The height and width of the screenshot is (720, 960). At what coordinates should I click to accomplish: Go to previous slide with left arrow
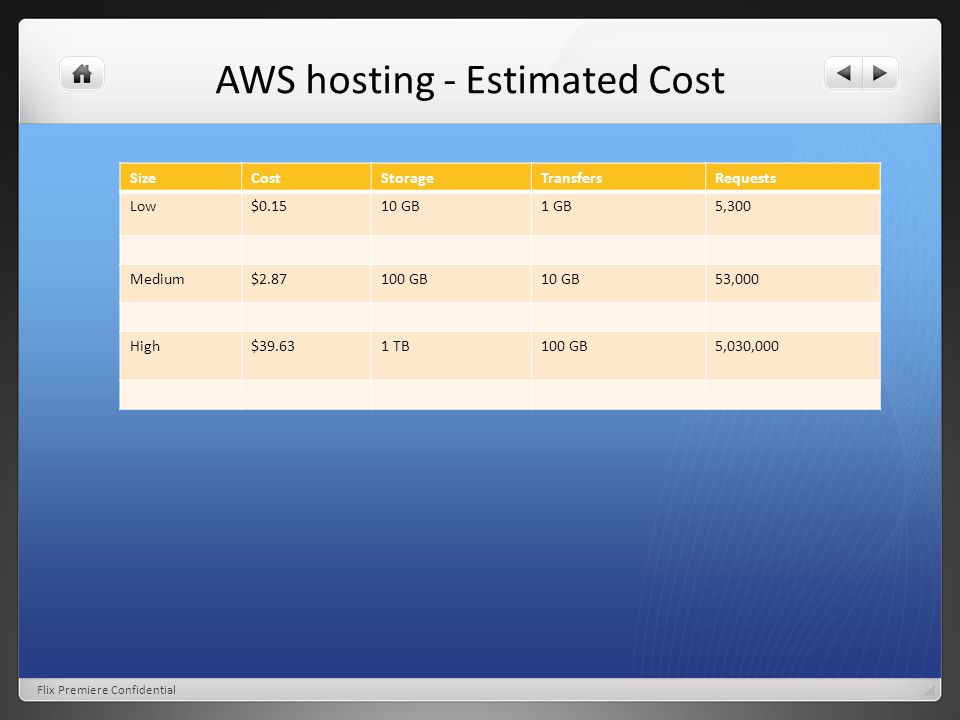(x=844, y=73)
